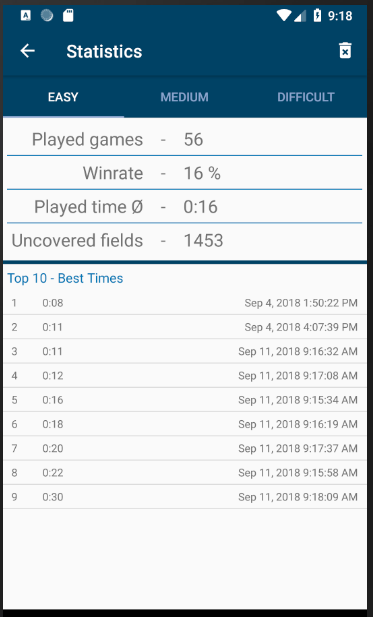Tap the cellular signal status icon
The width and height of the screenshot is (373, 617).
click(300, 16)
